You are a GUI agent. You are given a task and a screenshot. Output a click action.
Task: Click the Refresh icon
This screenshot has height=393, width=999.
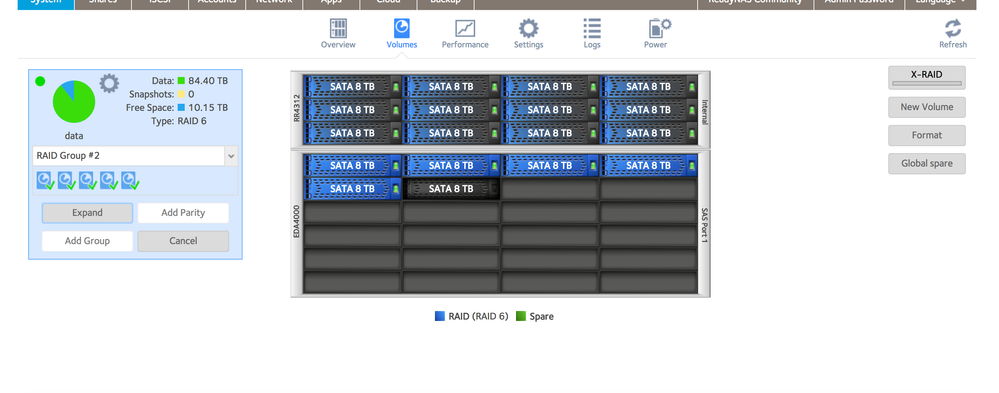[952, 29]
